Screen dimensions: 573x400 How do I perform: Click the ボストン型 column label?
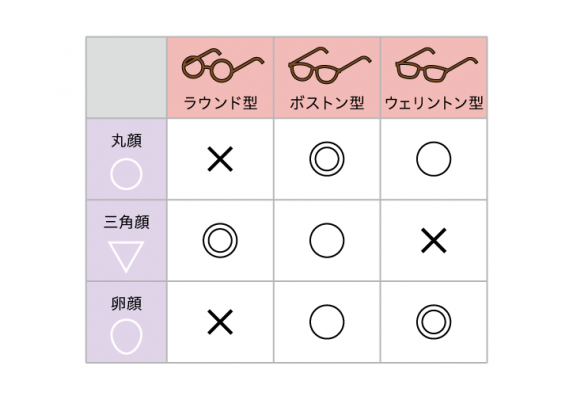coord(327,103)
